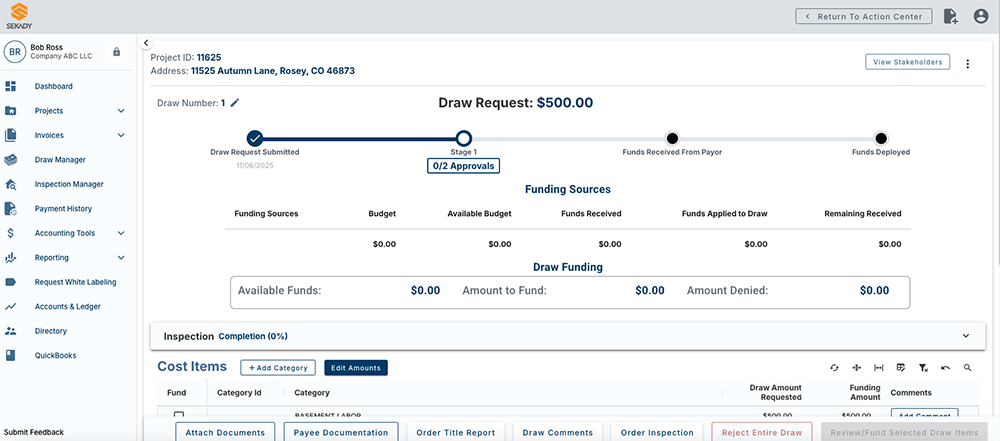
Task: Go to Payment History in sidebar
Action: coord(63,209)
